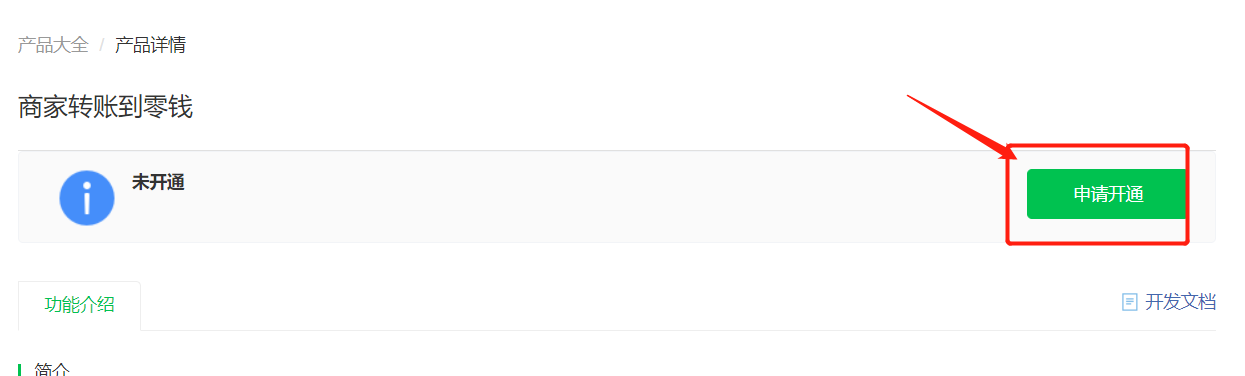Apply via the green 申请开通 button
1245x376 pixels.
[x=1108, y=194]
